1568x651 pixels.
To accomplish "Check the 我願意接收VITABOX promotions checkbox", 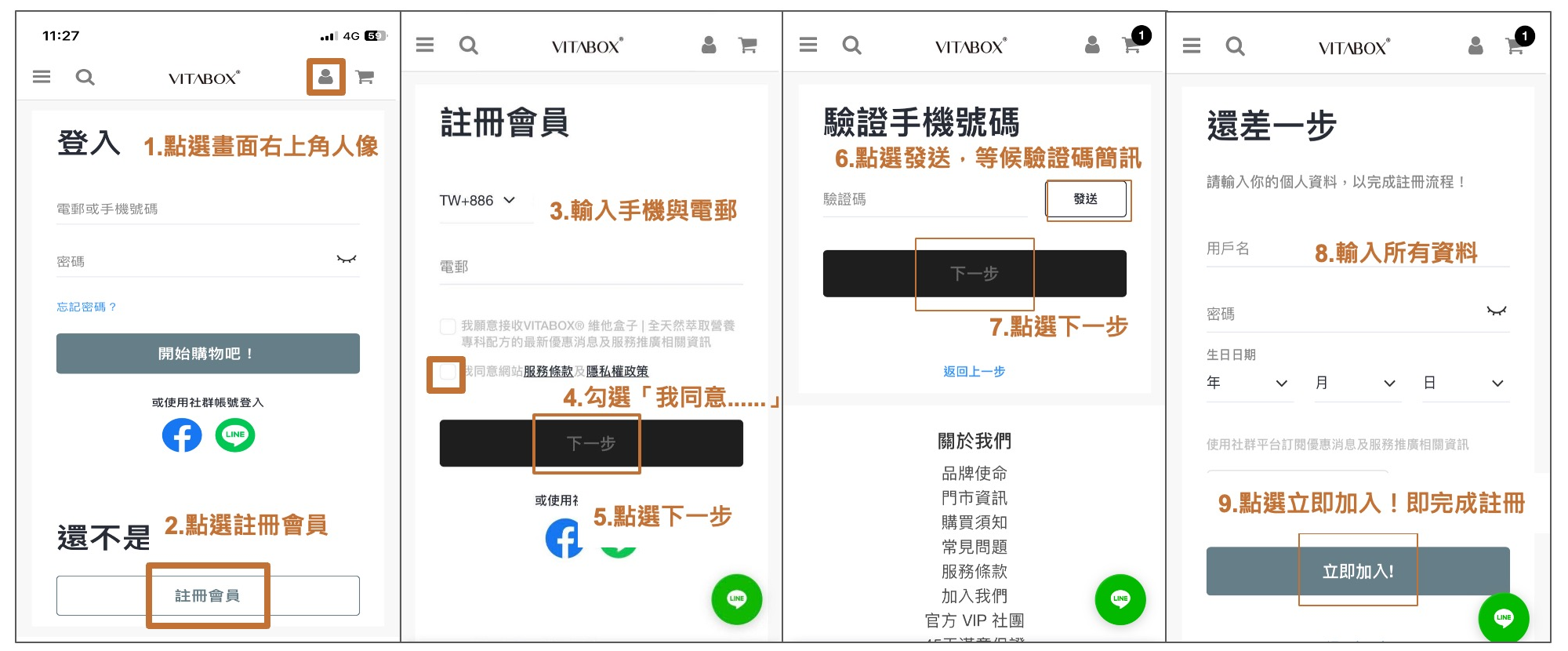I will pyautogui.click(x=448, y=326).
